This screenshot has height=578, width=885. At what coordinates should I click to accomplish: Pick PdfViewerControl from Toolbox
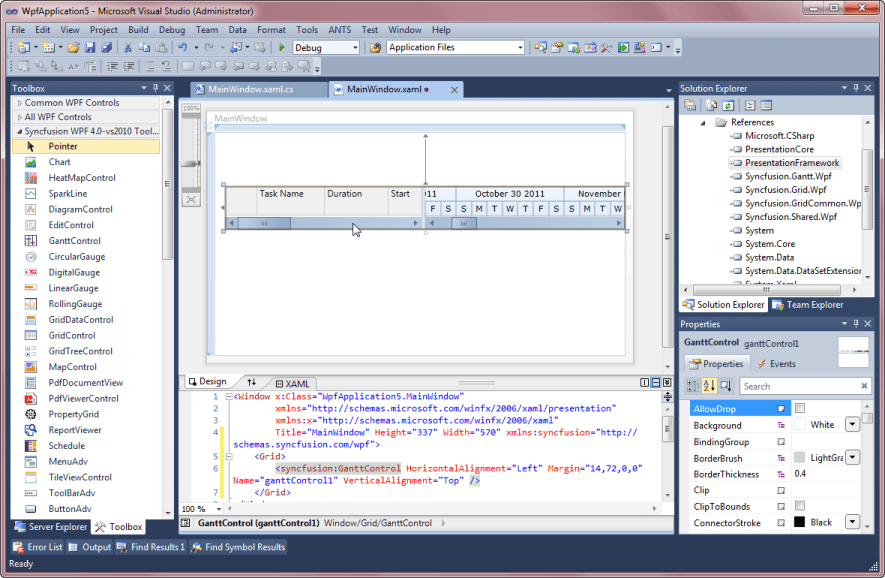(83, 399)
